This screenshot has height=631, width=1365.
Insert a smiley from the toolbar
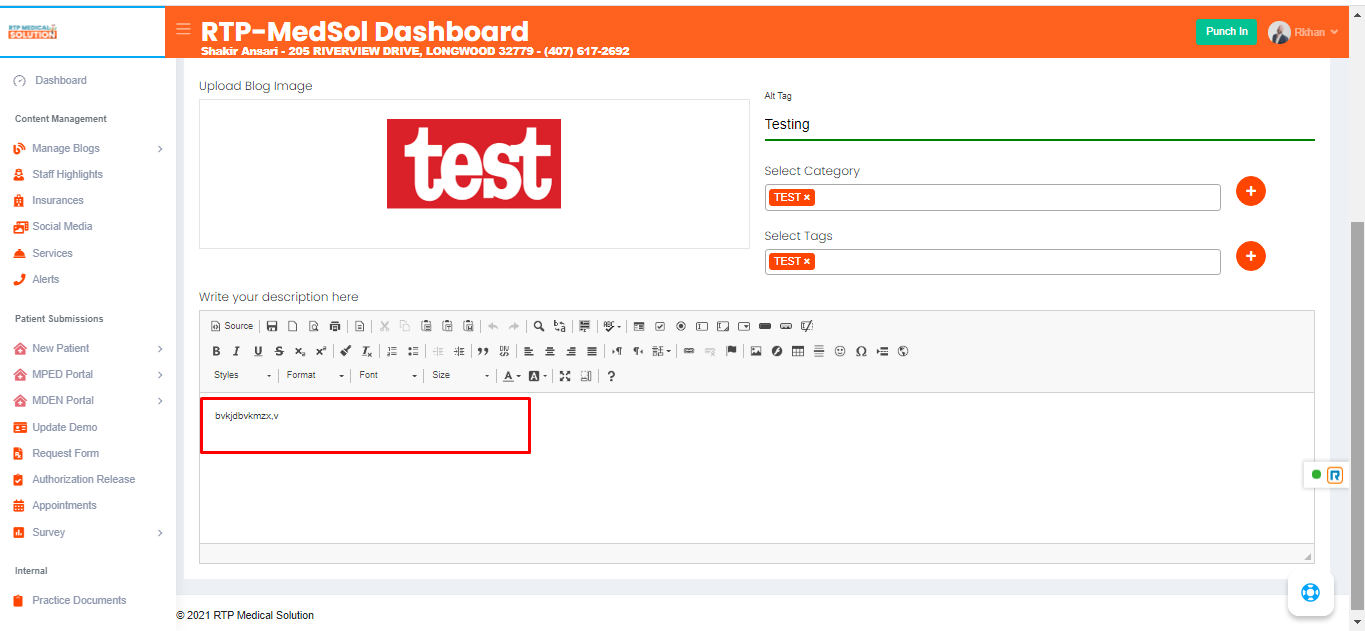click(x=840, y=351)
